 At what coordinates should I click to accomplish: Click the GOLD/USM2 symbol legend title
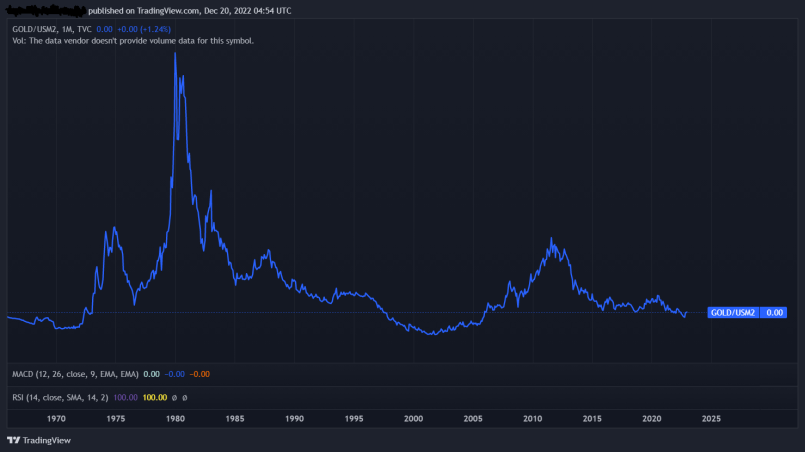[35, 29]
